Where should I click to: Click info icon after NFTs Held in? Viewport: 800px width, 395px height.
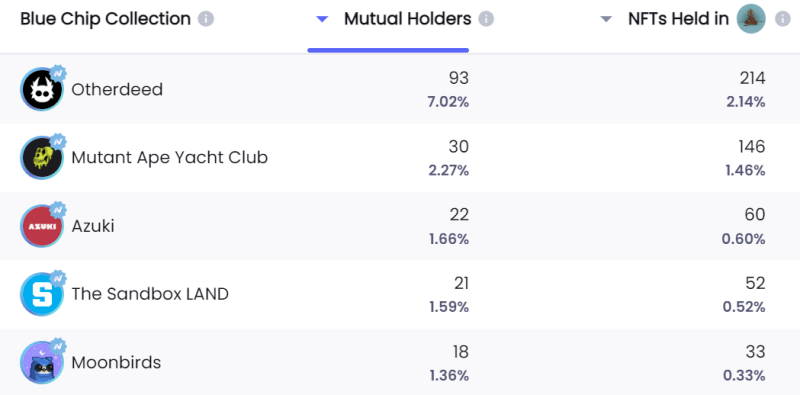(782, 19)
